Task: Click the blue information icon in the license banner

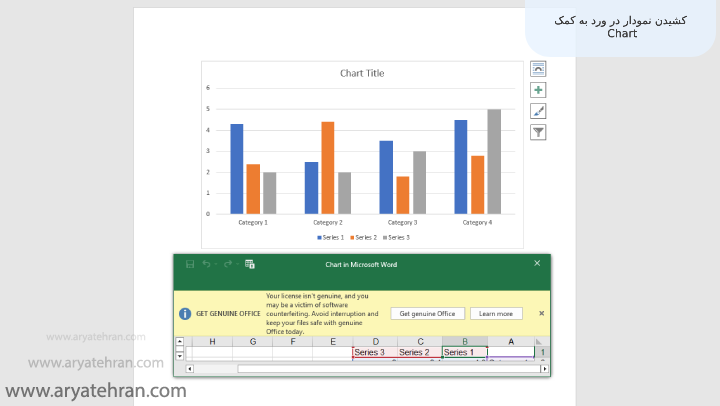Action: pyautogui.click(x=185, y=313)
